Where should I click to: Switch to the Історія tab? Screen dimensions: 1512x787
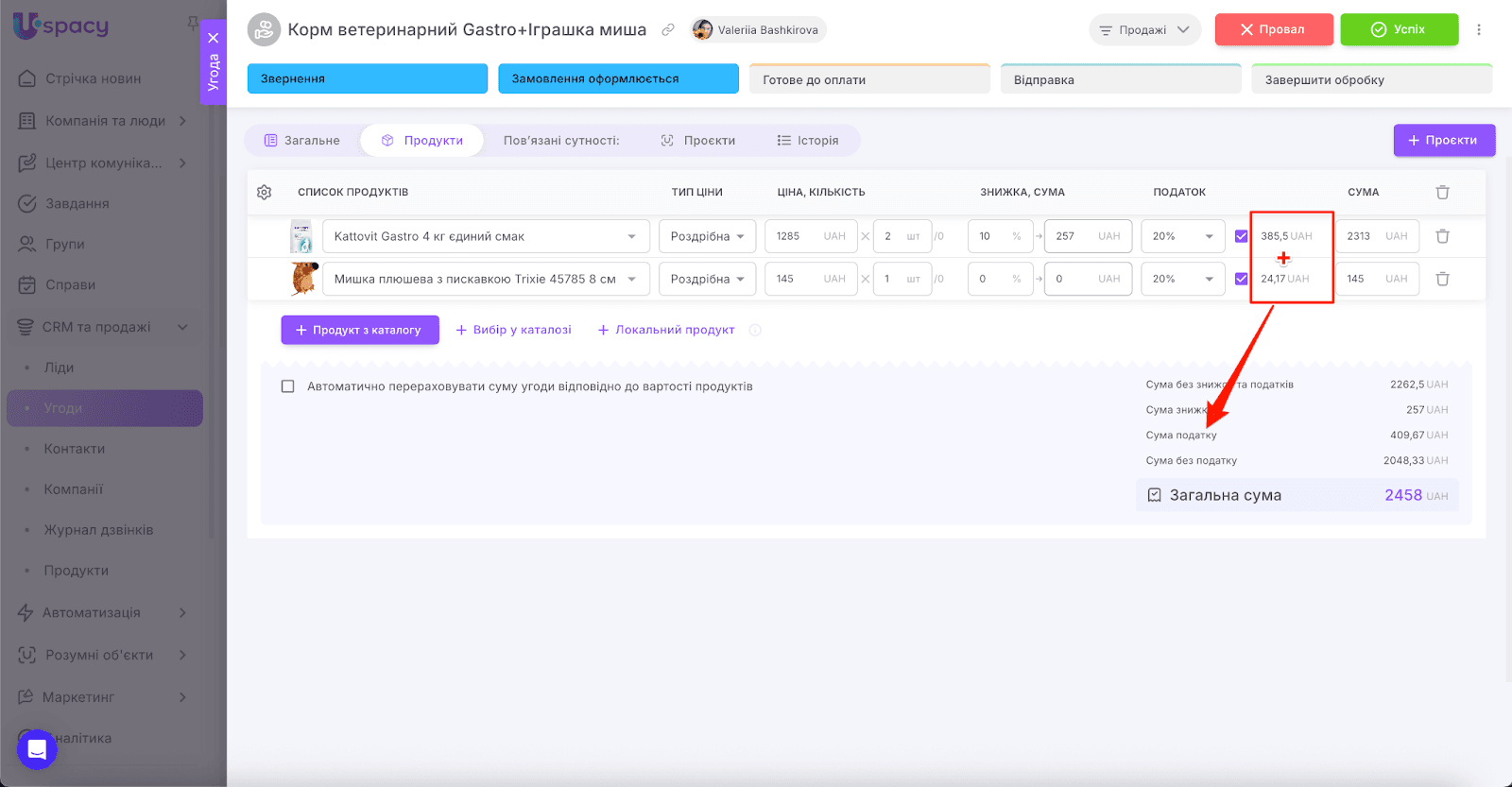tap(808, 141)
